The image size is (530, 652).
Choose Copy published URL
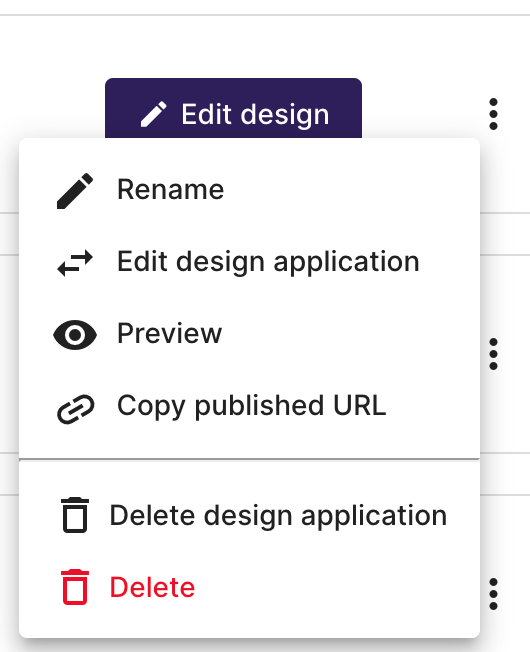point(249,406)
